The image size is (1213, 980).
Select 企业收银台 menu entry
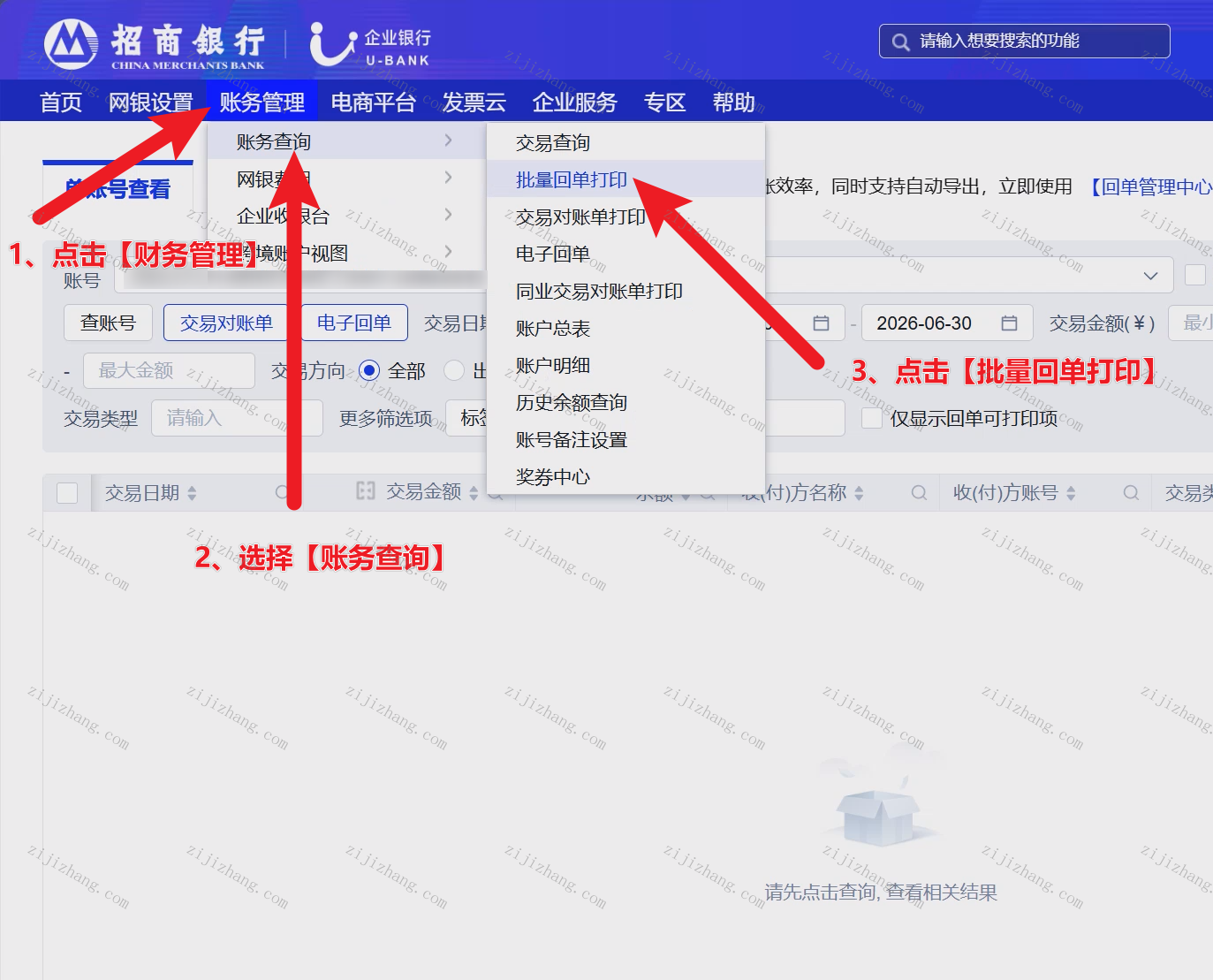346,216
